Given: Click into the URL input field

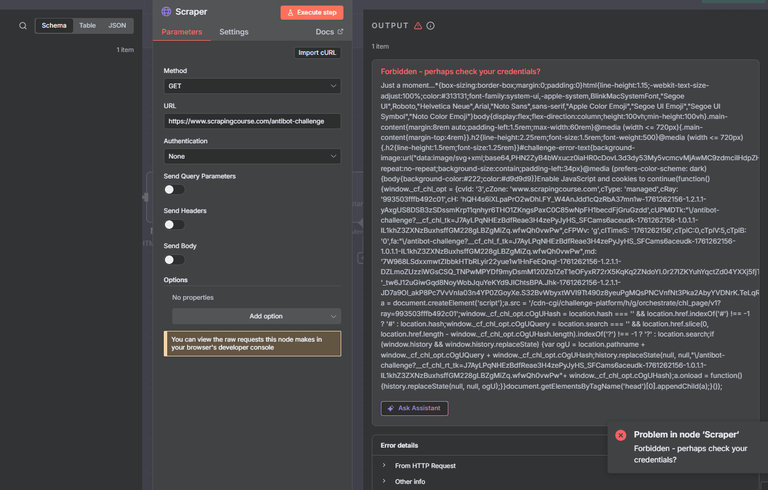Looking at the screenshot, I should point(252,121).
